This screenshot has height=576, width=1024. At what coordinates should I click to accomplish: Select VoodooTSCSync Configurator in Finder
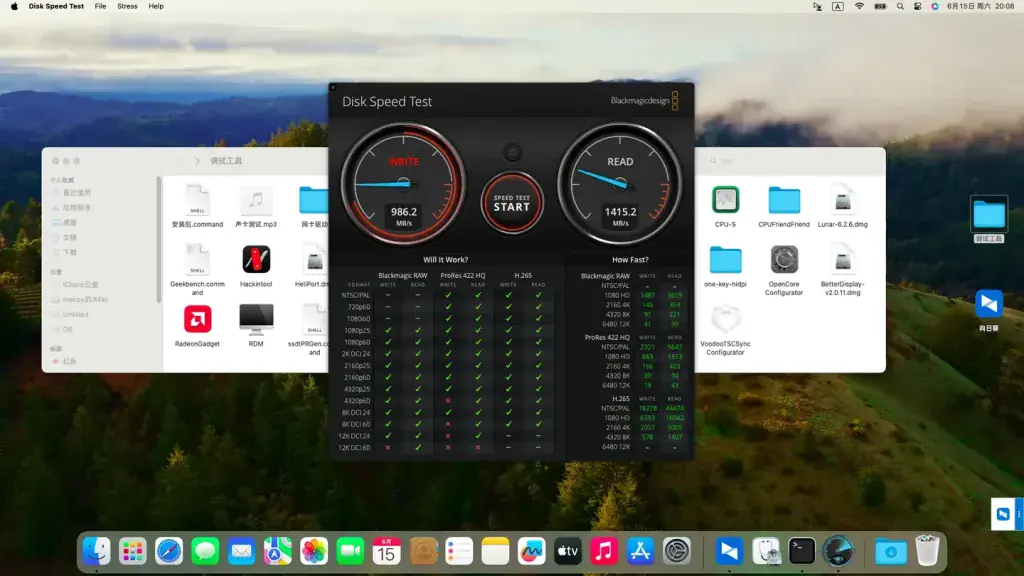pos(726,330)
